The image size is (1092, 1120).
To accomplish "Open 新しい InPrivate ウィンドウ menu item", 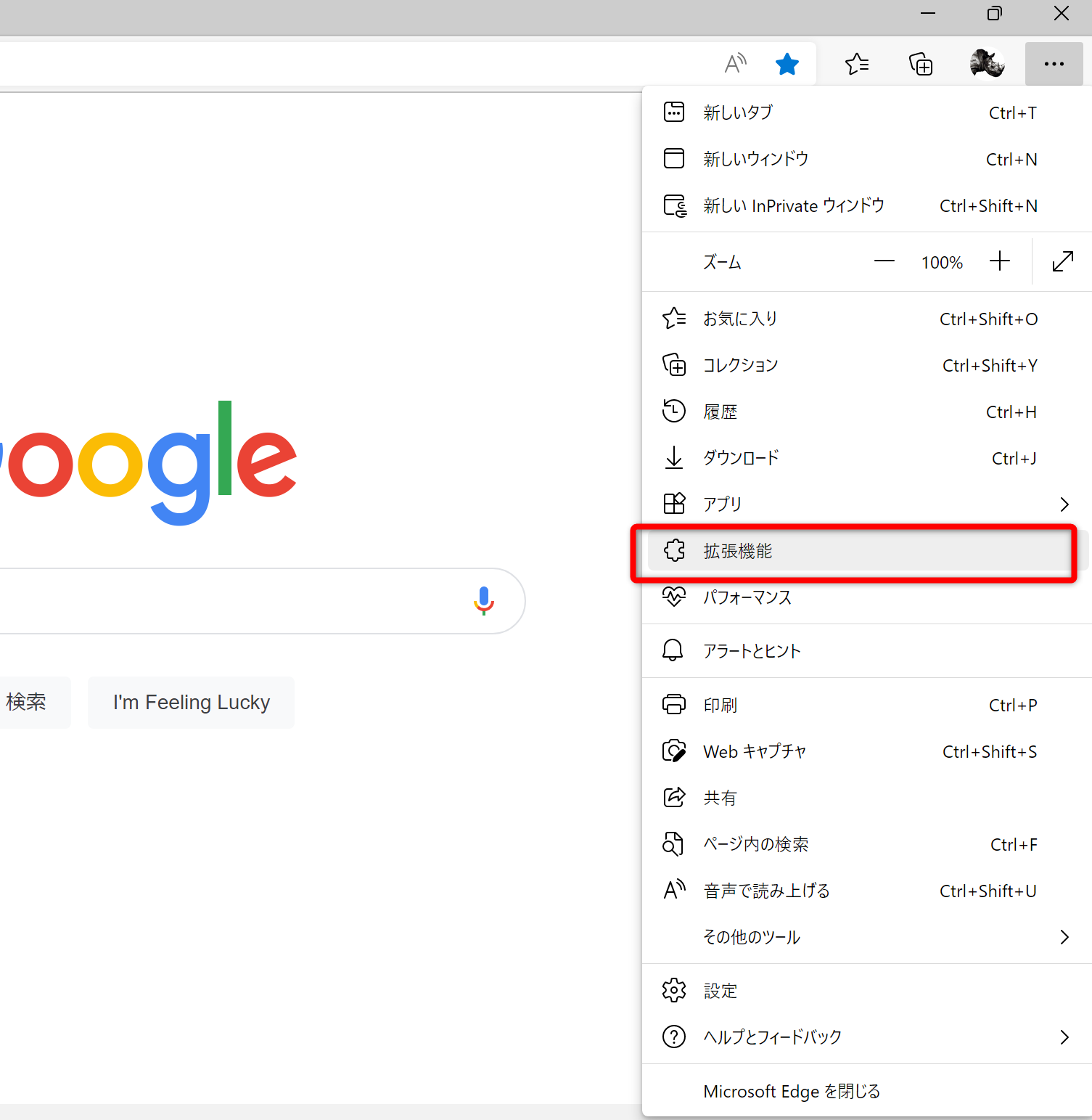I will pos(794,206).
